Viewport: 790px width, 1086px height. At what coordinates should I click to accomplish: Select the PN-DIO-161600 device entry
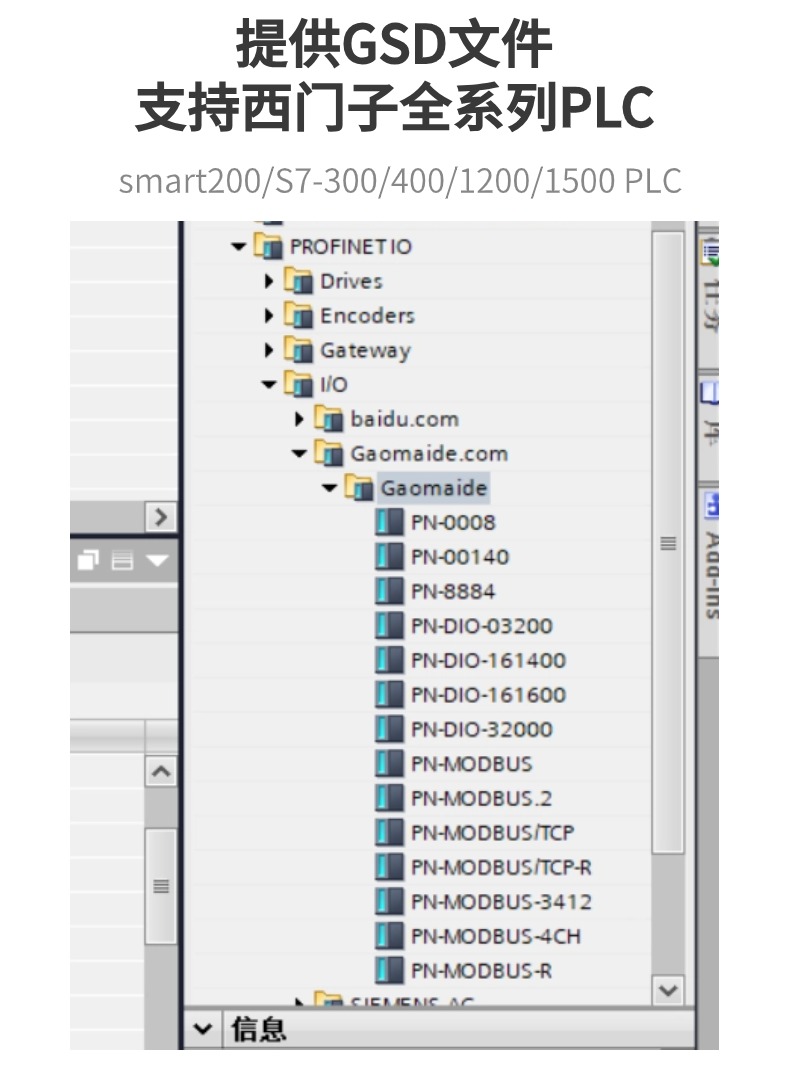489,695
